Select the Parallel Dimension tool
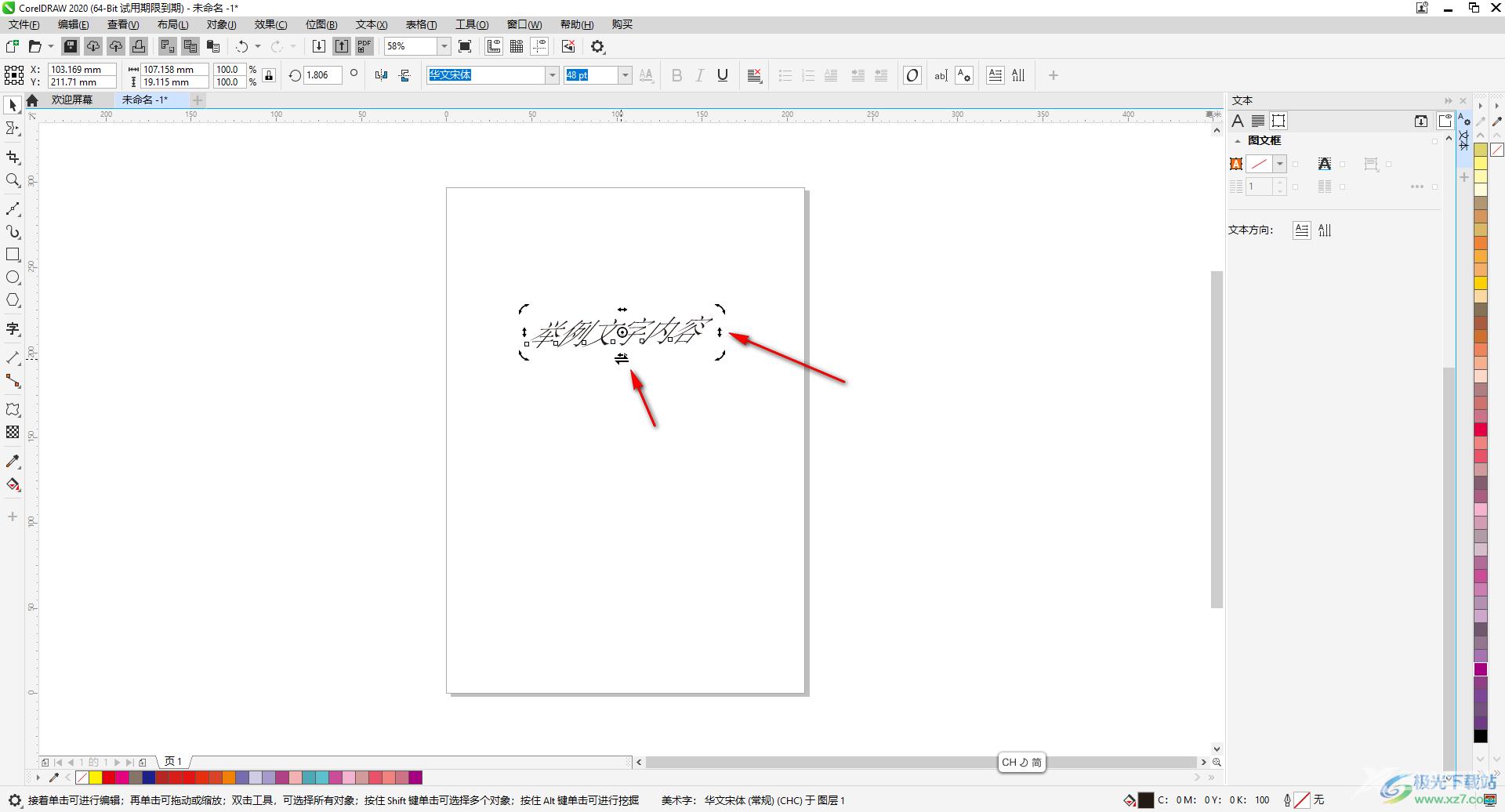The image size is (1505, 812). [x=13, y=357]
